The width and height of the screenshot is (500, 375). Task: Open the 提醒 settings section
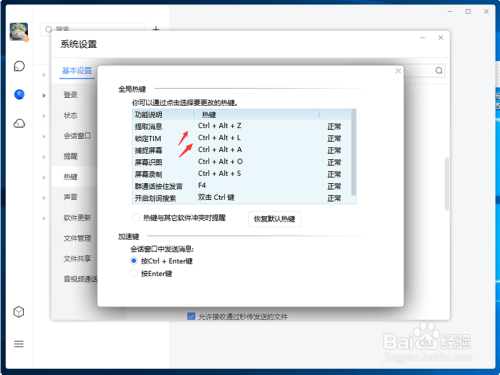(x=71, y=156)
